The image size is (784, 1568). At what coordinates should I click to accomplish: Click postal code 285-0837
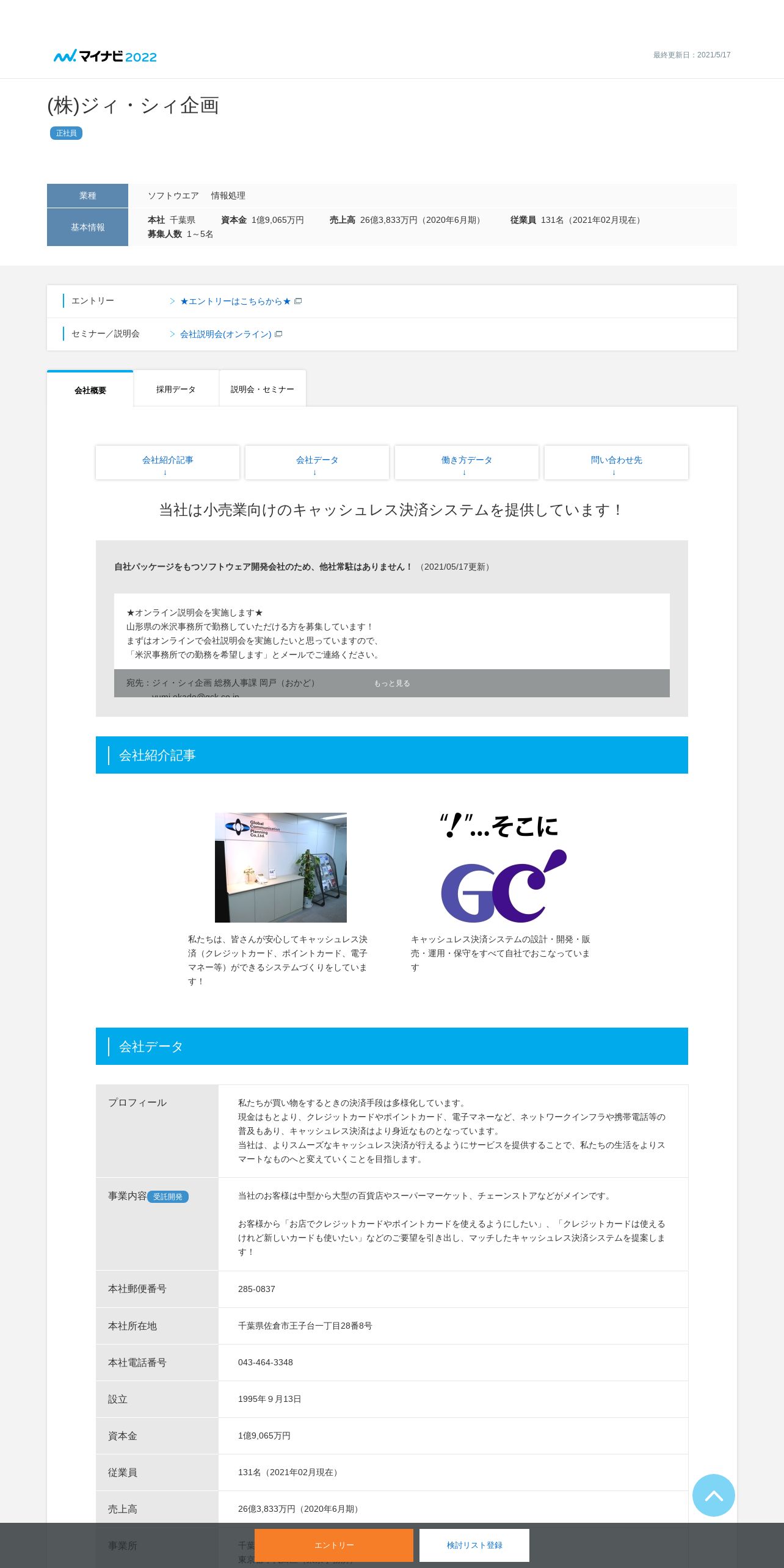256,1289
